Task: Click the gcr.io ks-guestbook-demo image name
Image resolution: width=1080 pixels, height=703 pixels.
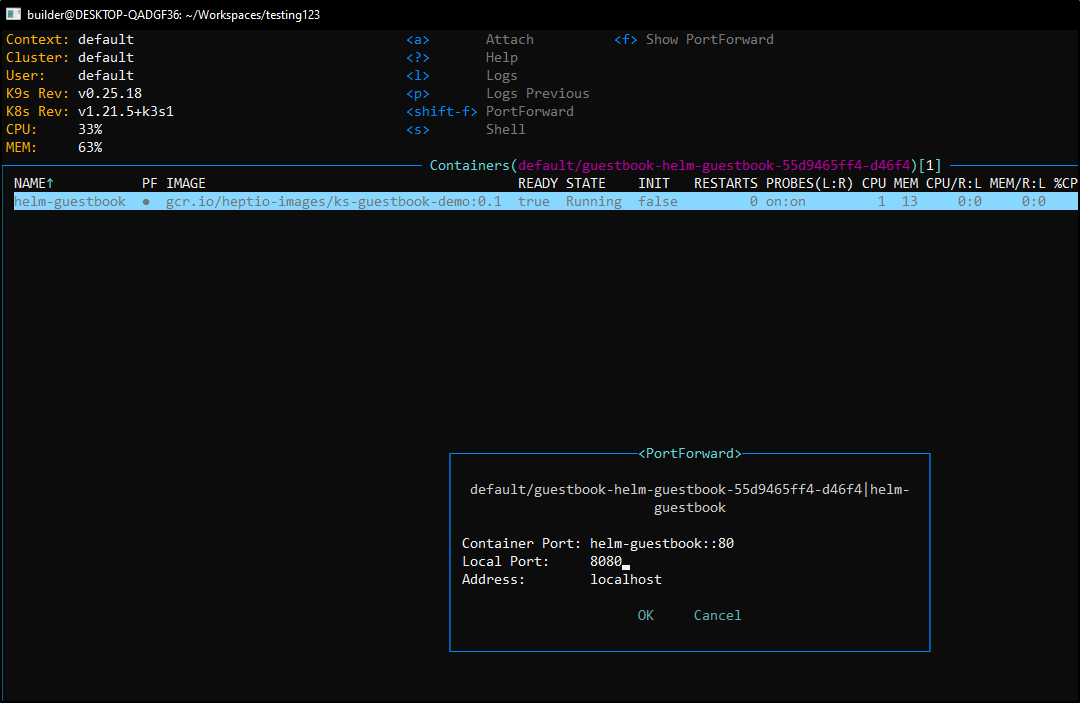Action: pyautogui.click(x=334, y=201)
